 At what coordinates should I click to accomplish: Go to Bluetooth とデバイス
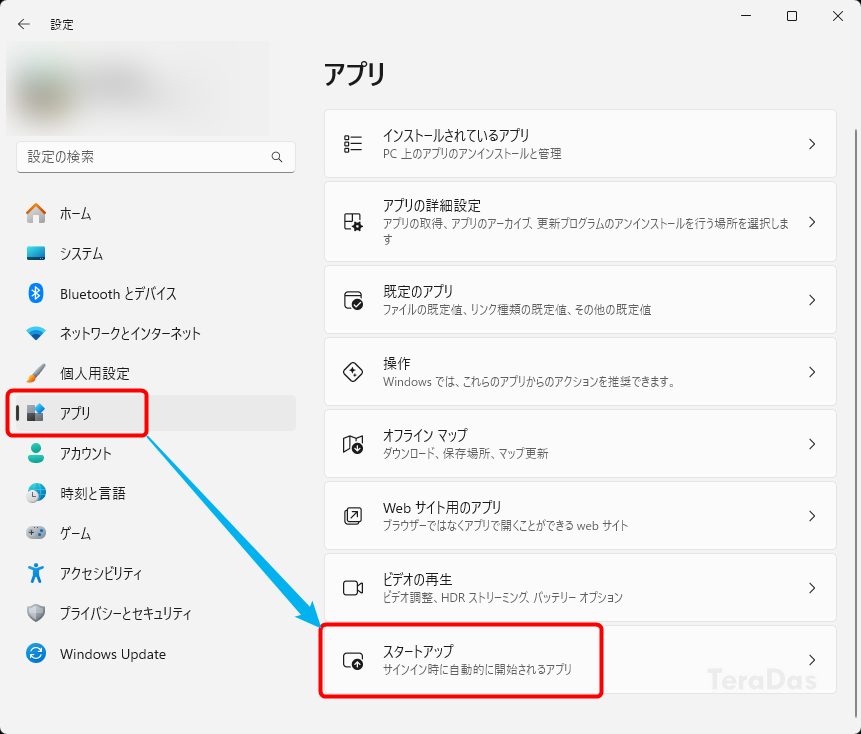point(156,294)
